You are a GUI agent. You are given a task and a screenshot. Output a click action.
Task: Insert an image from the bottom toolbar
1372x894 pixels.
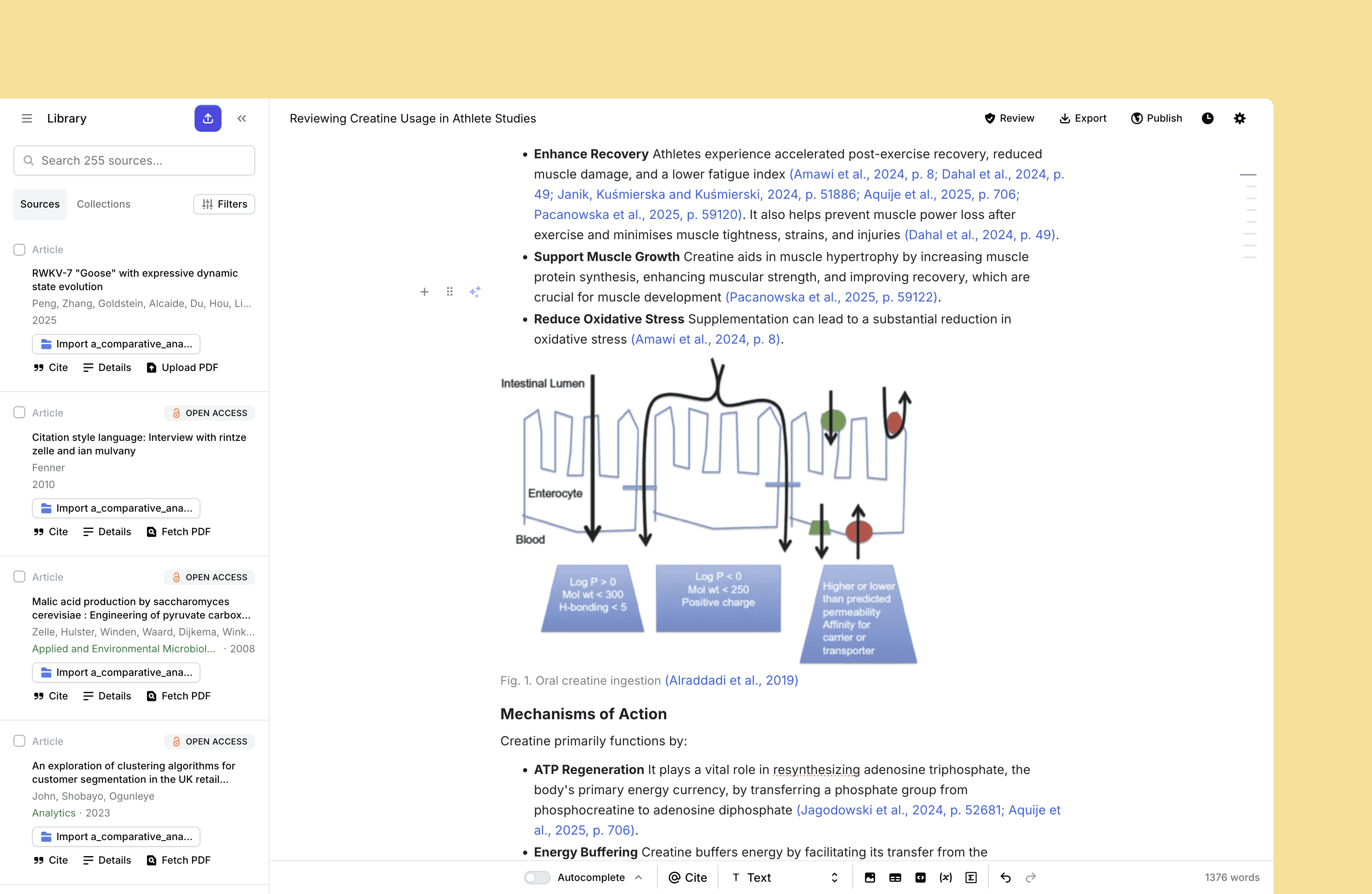click(869, 877)
